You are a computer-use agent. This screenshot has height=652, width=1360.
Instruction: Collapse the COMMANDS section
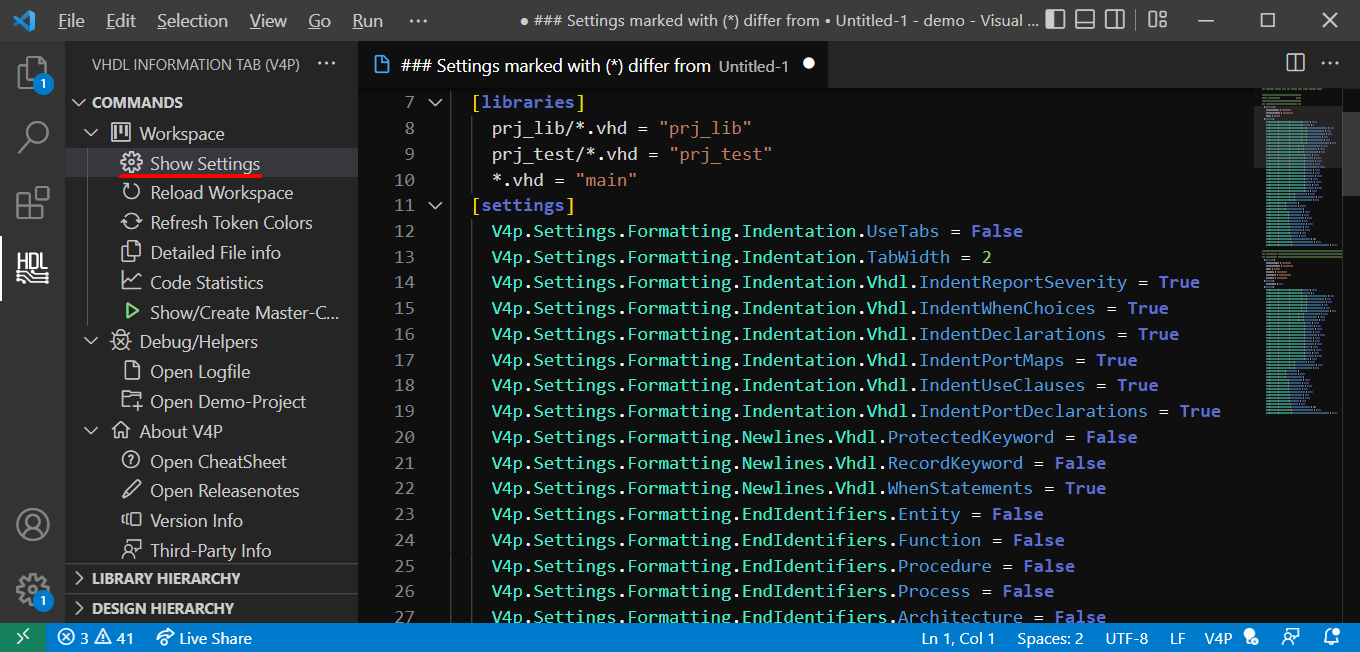click(81, 103)
